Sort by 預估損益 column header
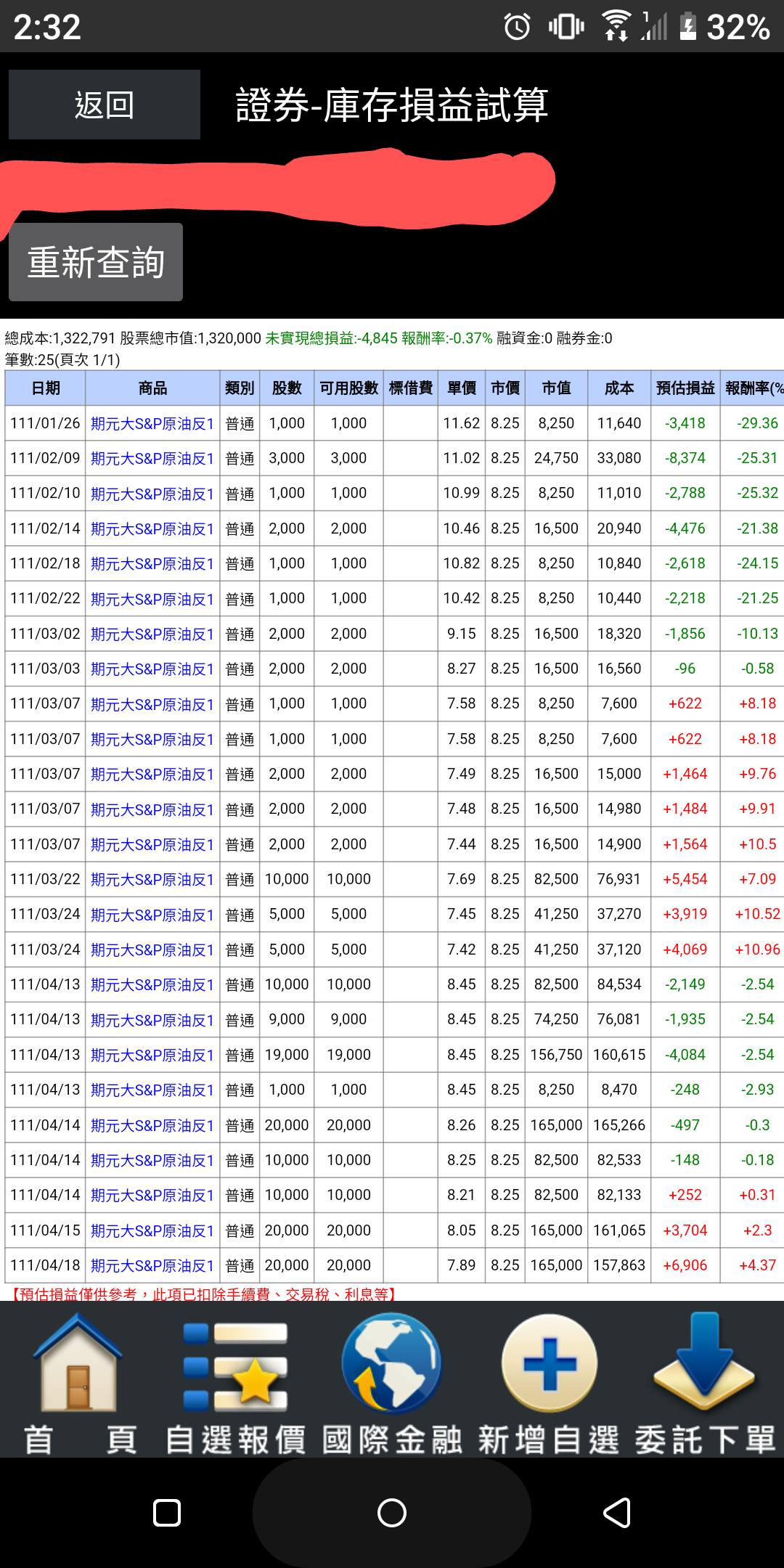 [x=685, y=388]
